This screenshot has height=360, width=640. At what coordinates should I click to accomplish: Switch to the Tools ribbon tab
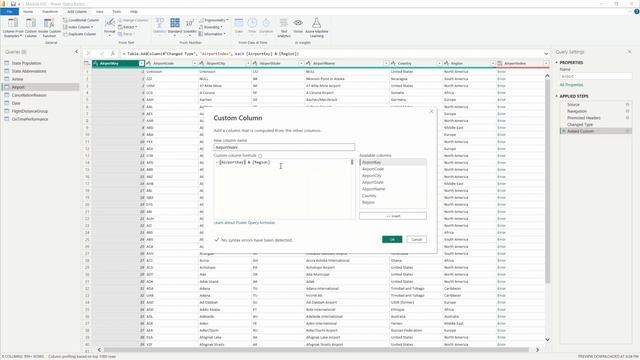pos(116,11)
